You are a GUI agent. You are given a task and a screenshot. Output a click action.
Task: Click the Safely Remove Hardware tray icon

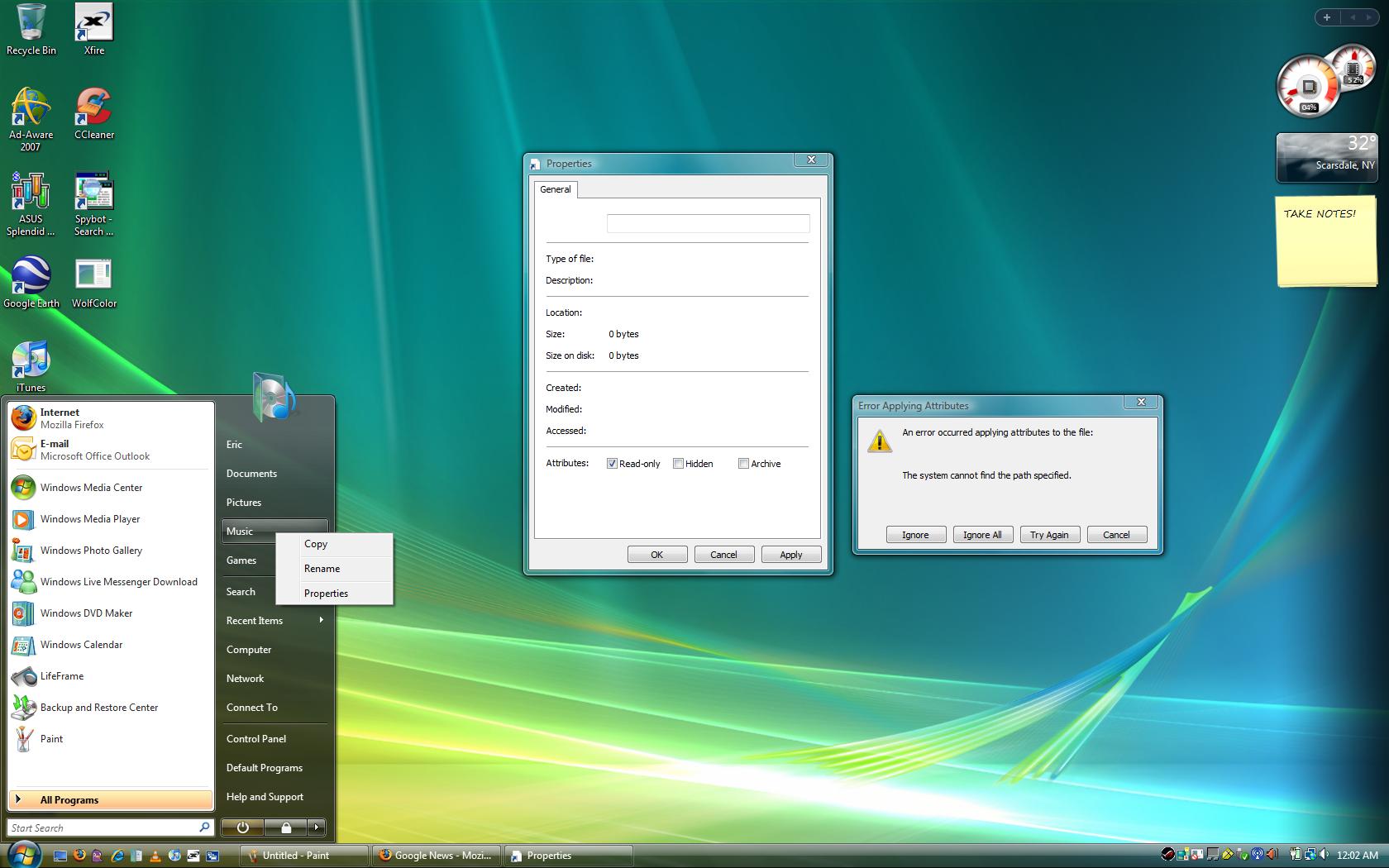pos(1242,855)
